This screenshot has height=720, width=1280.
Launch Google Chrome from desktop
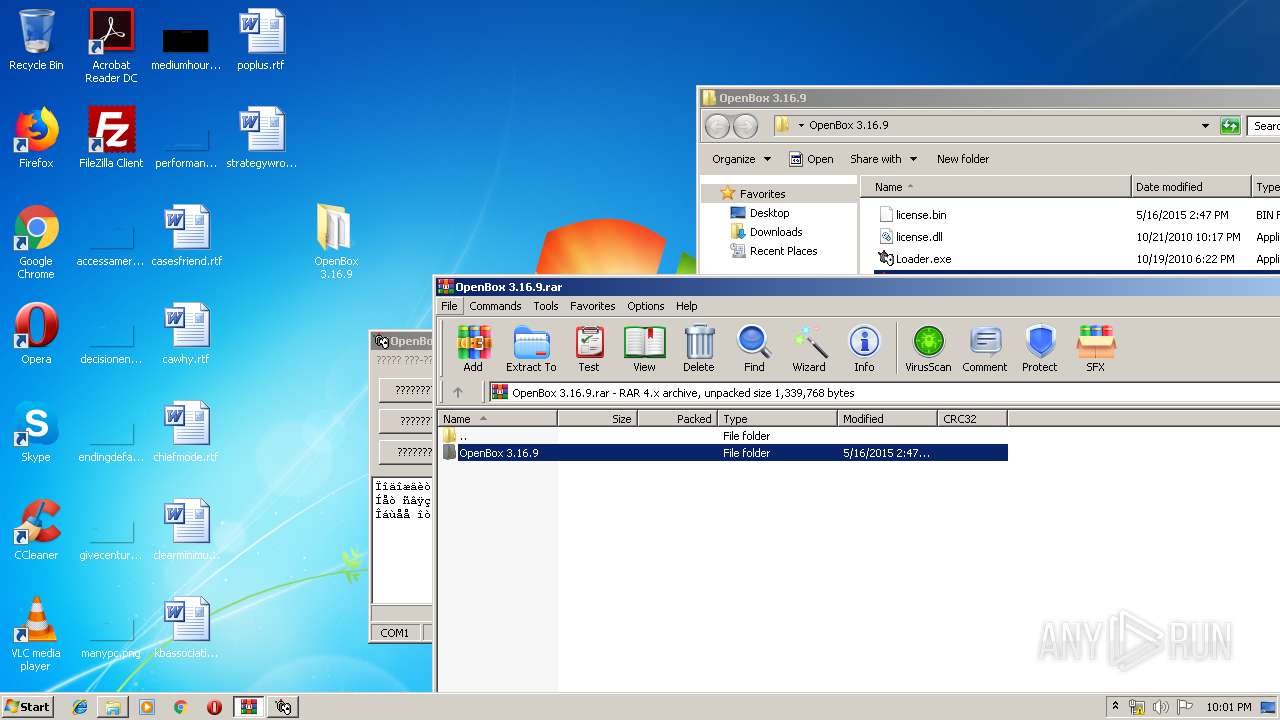tap(36, 242)
